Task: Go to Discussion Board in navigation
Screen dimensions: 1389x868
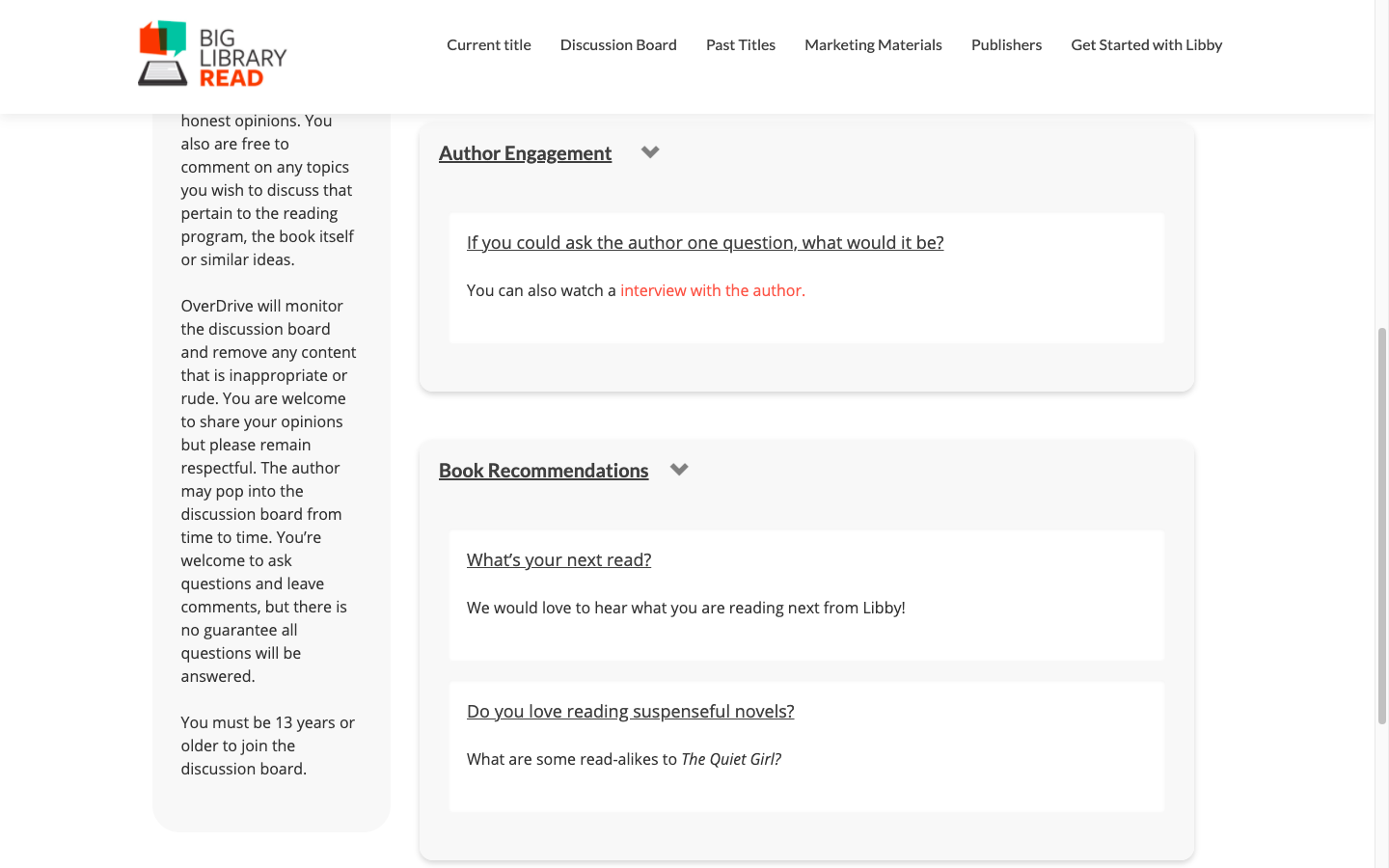Action: click(618, 44)
